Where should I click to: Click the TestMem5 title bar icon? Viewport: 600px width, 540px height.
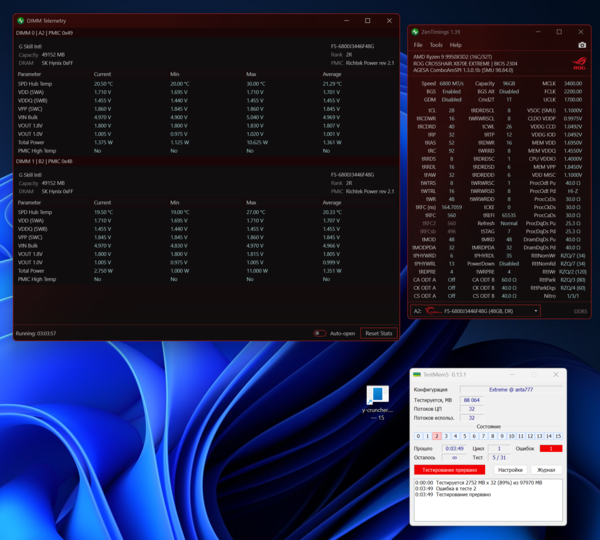click(x=417, y=374)
